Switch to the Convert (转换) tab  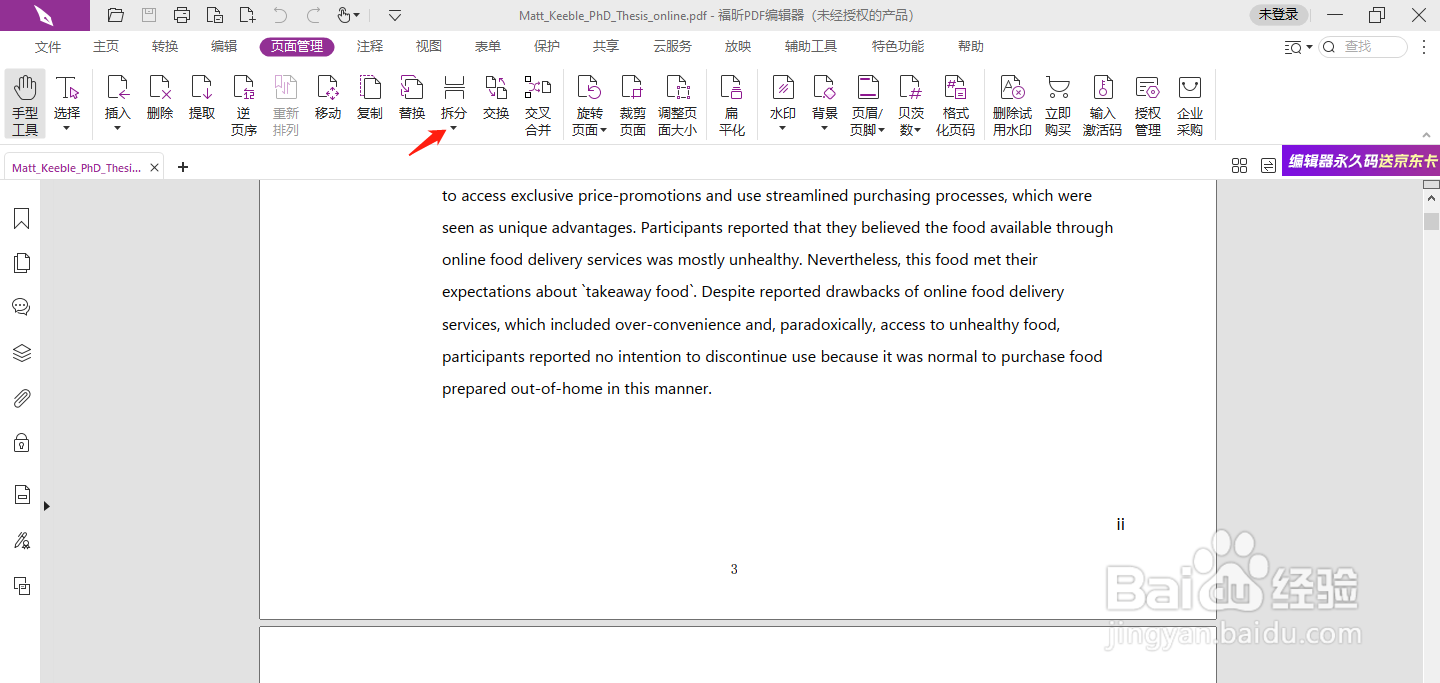[165, 47]
